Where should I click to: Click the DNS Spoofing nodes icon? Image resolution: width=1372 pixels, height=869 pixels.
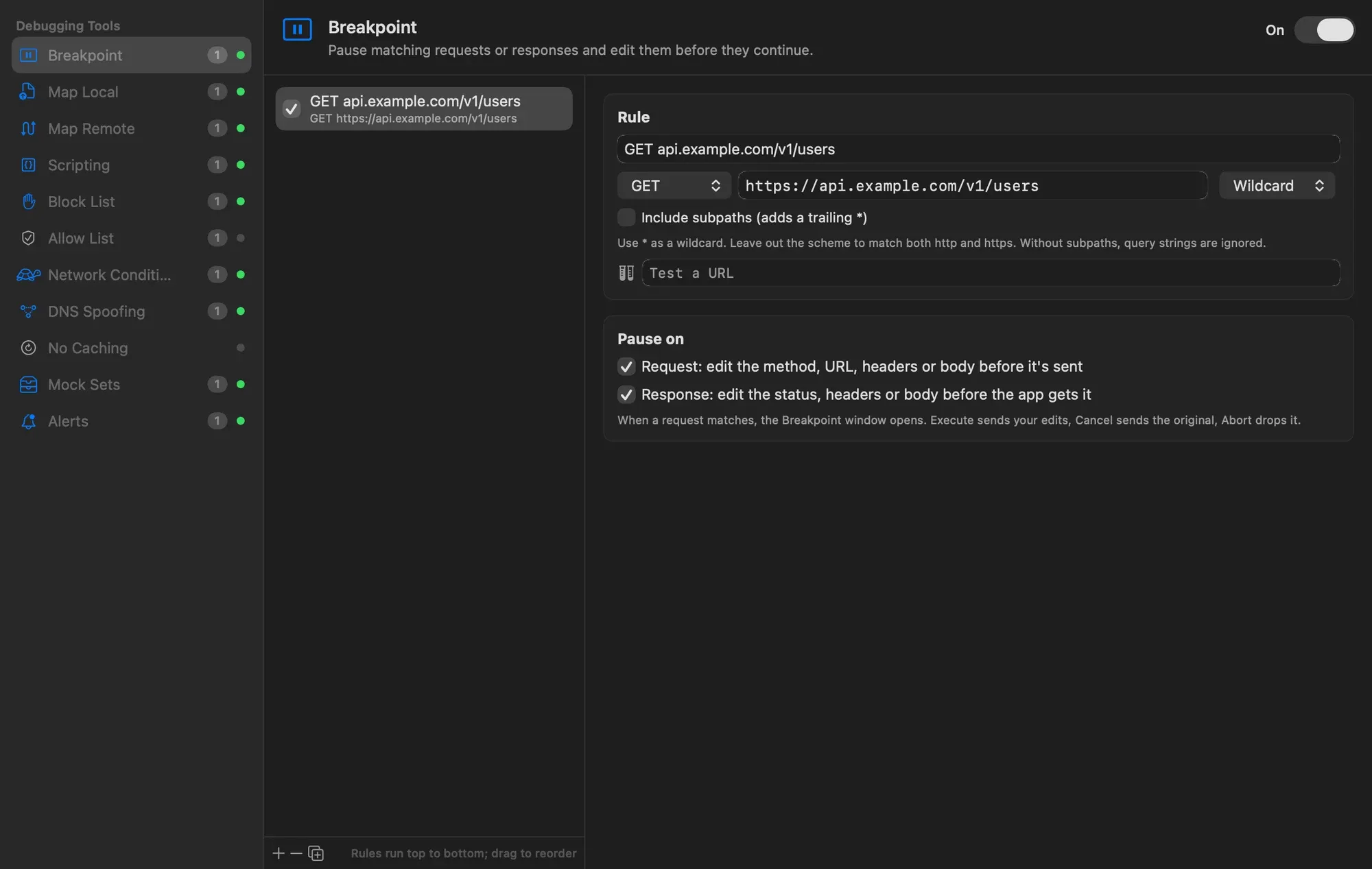coord(28,311)
